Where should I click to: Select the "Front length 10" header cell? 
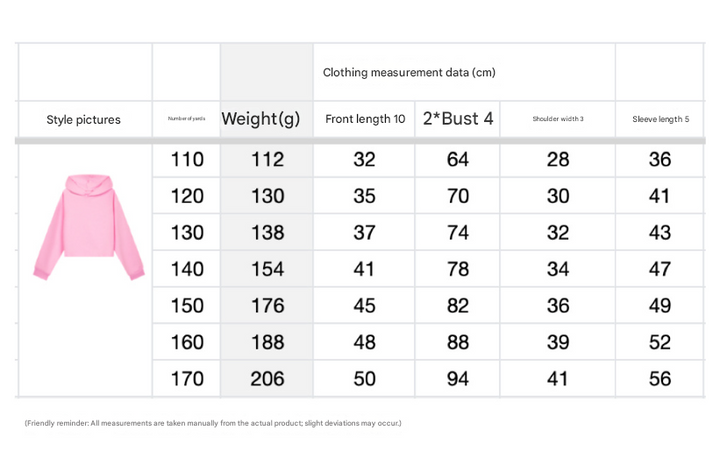tap(365, 119)
